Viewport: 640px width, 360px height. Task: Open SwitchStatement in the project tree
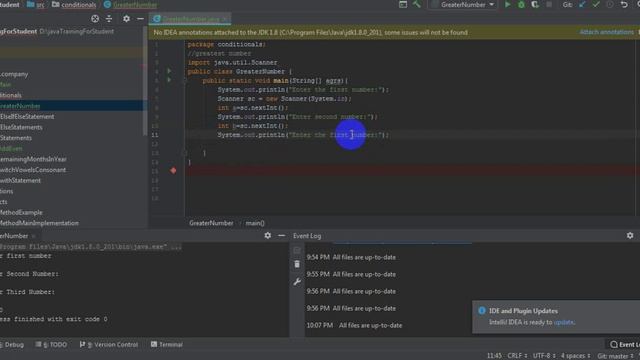(20, 180)
